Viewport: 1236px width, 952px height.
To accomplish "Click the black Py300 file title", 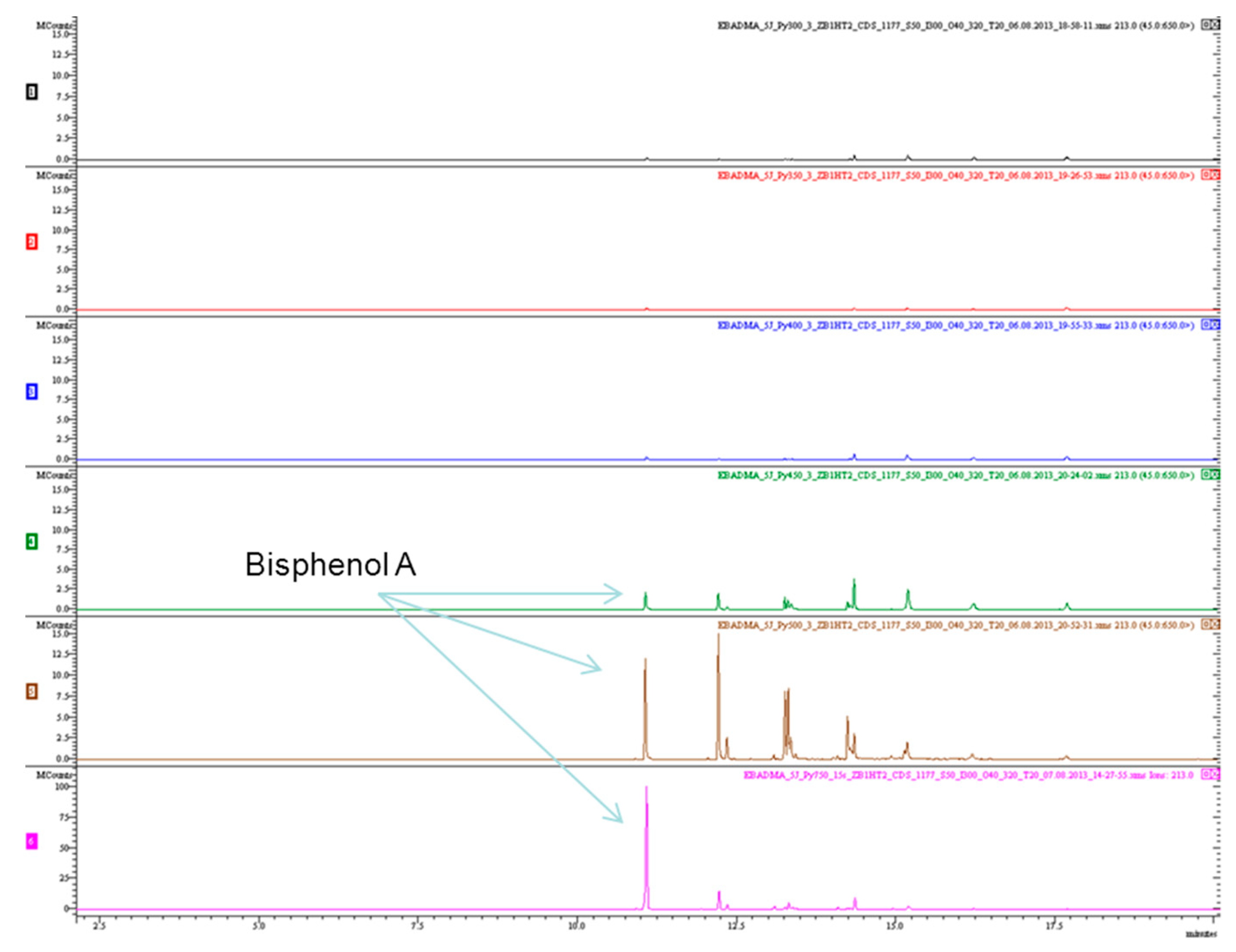I will pyautogui.click(x=955, y=26).
